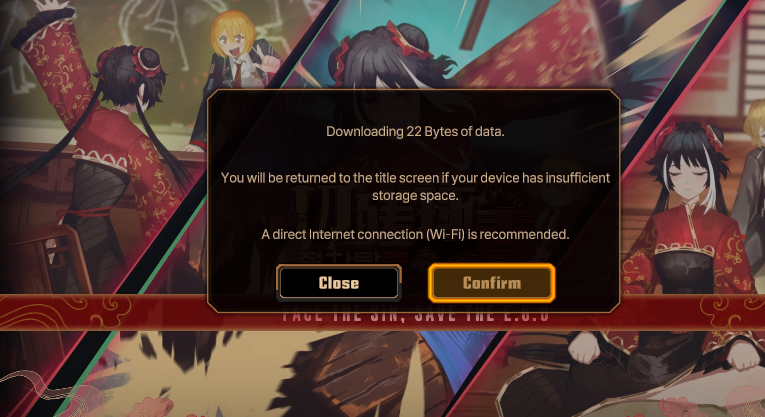The height and width of the screenshot is (417, 765).
Task: Confirm the 22 Bytes data download
Action: (x=491, y=283)
